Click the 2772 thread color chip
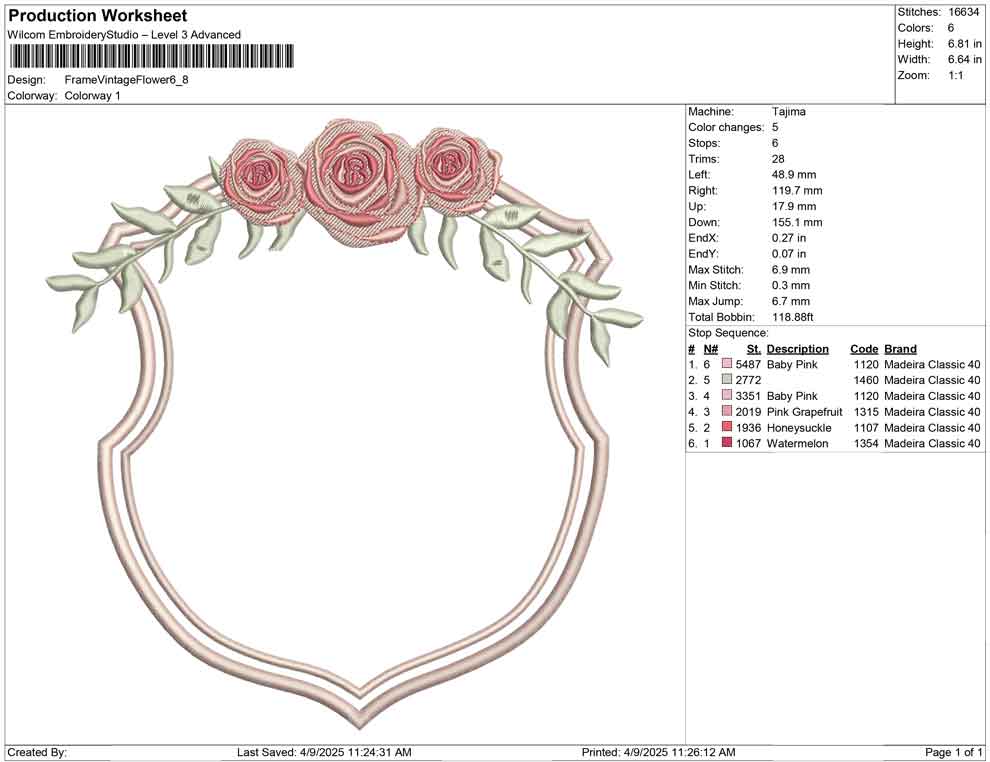 tap(727, 380)
